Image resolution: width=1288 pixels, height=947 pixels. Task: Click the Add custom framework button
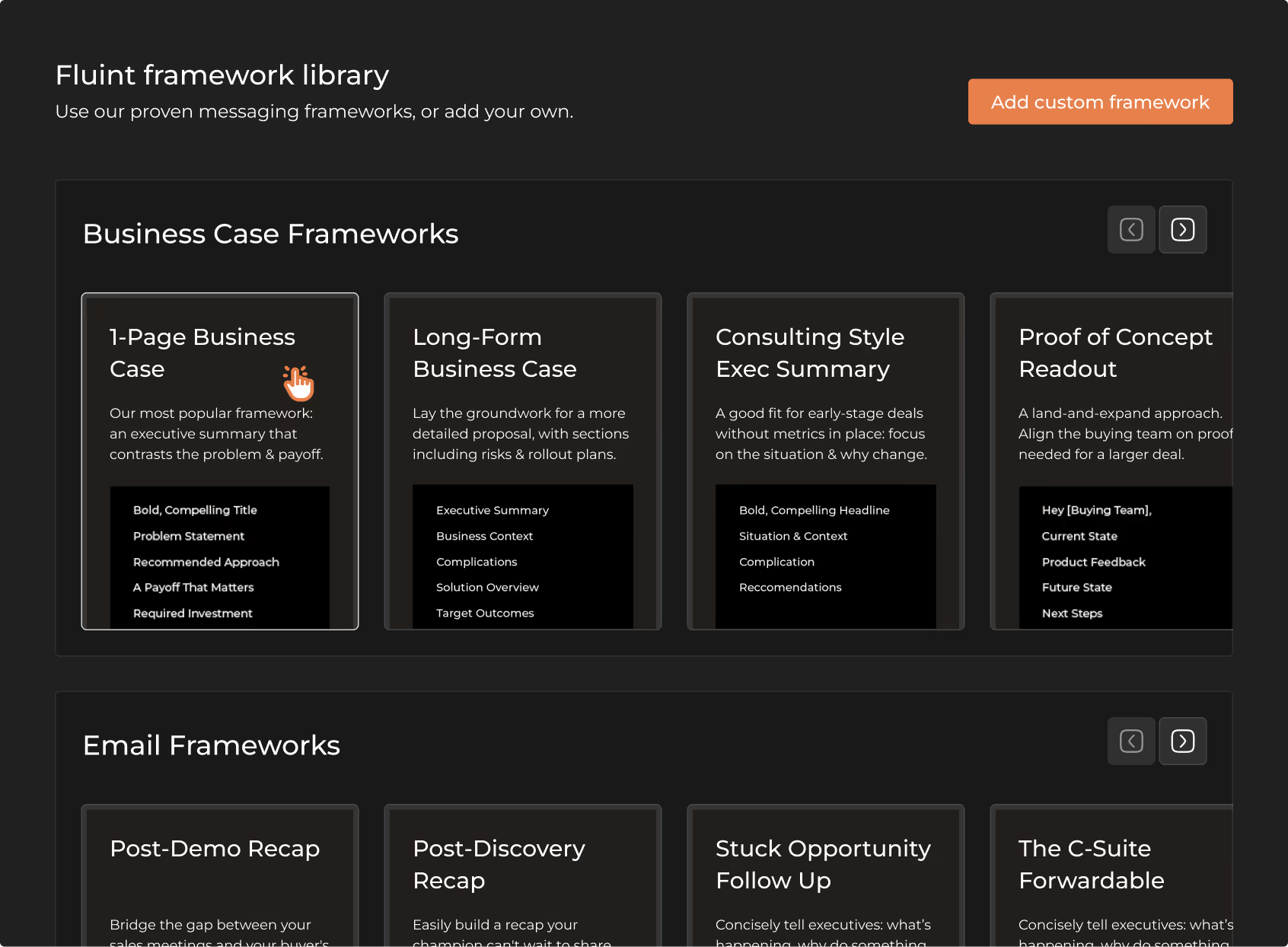1100,101
